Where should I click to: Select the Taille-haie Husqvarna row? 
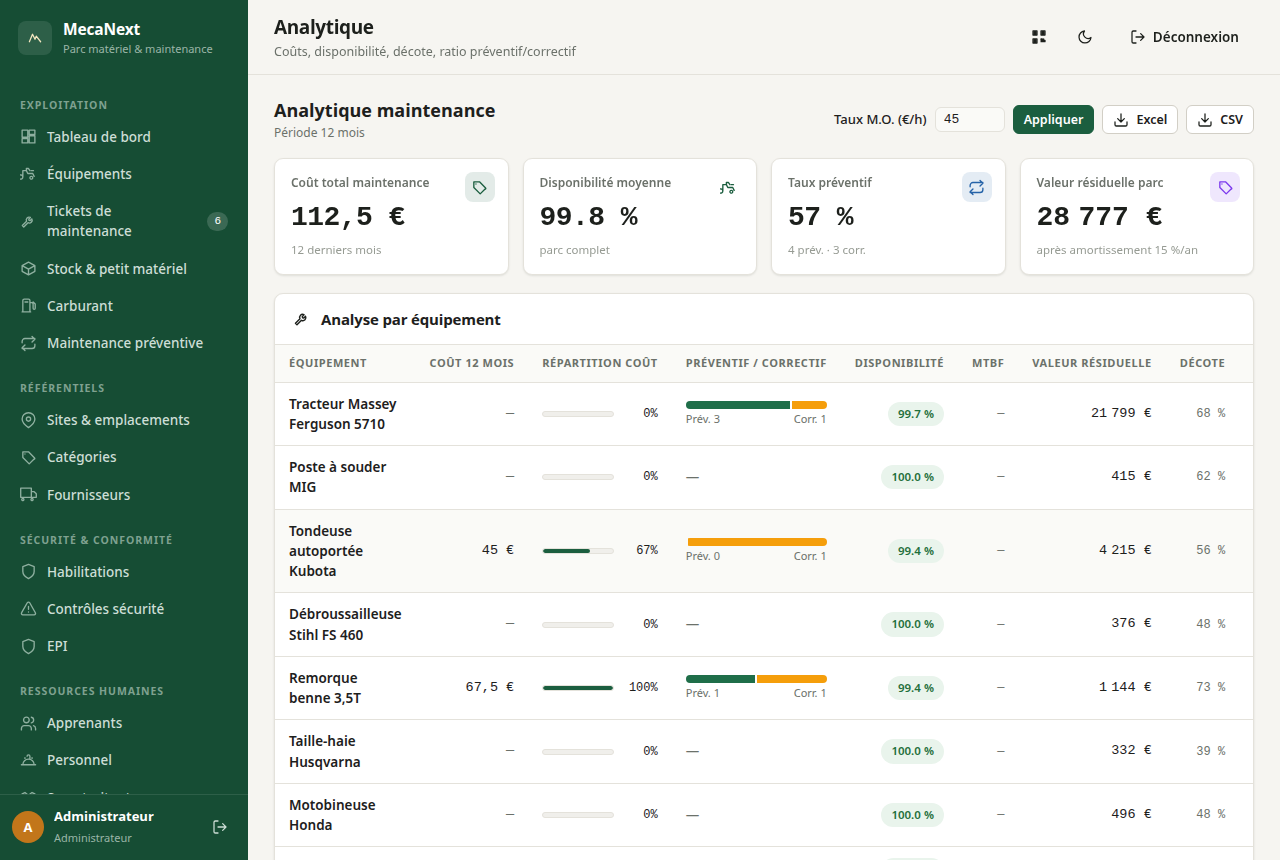[764, 751]
